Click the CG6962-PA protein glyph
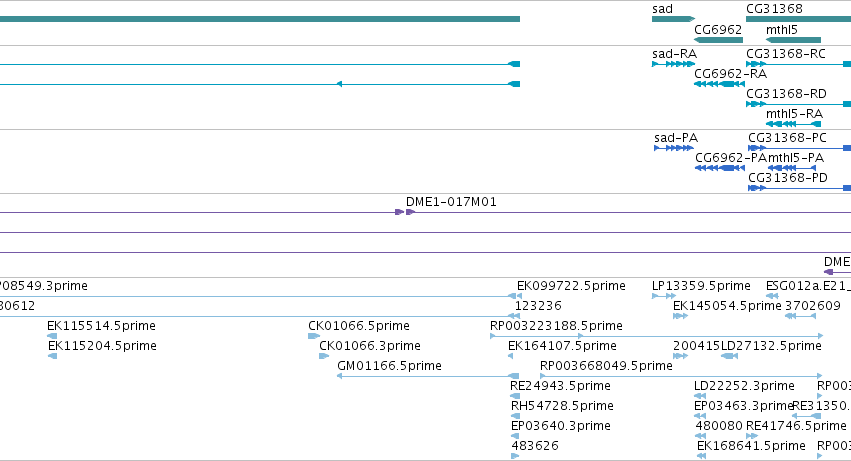This screenshot has height=461, width=851. click(720, 168)
